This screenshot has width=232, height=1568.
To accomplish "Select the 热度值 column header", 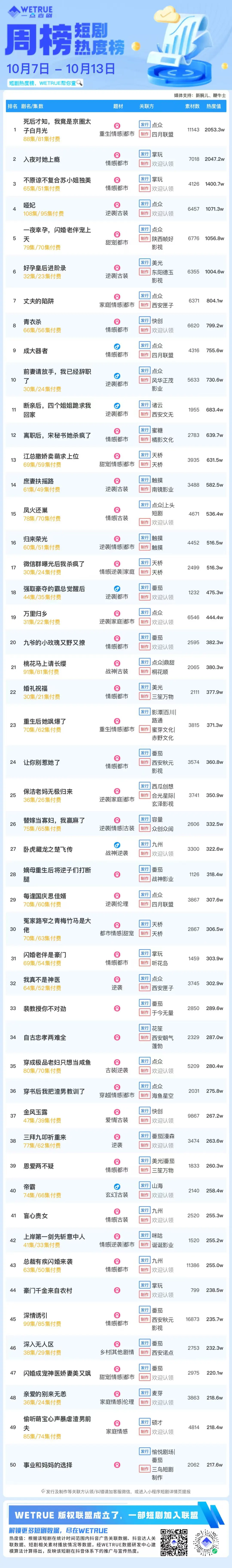I will (214, 106).
